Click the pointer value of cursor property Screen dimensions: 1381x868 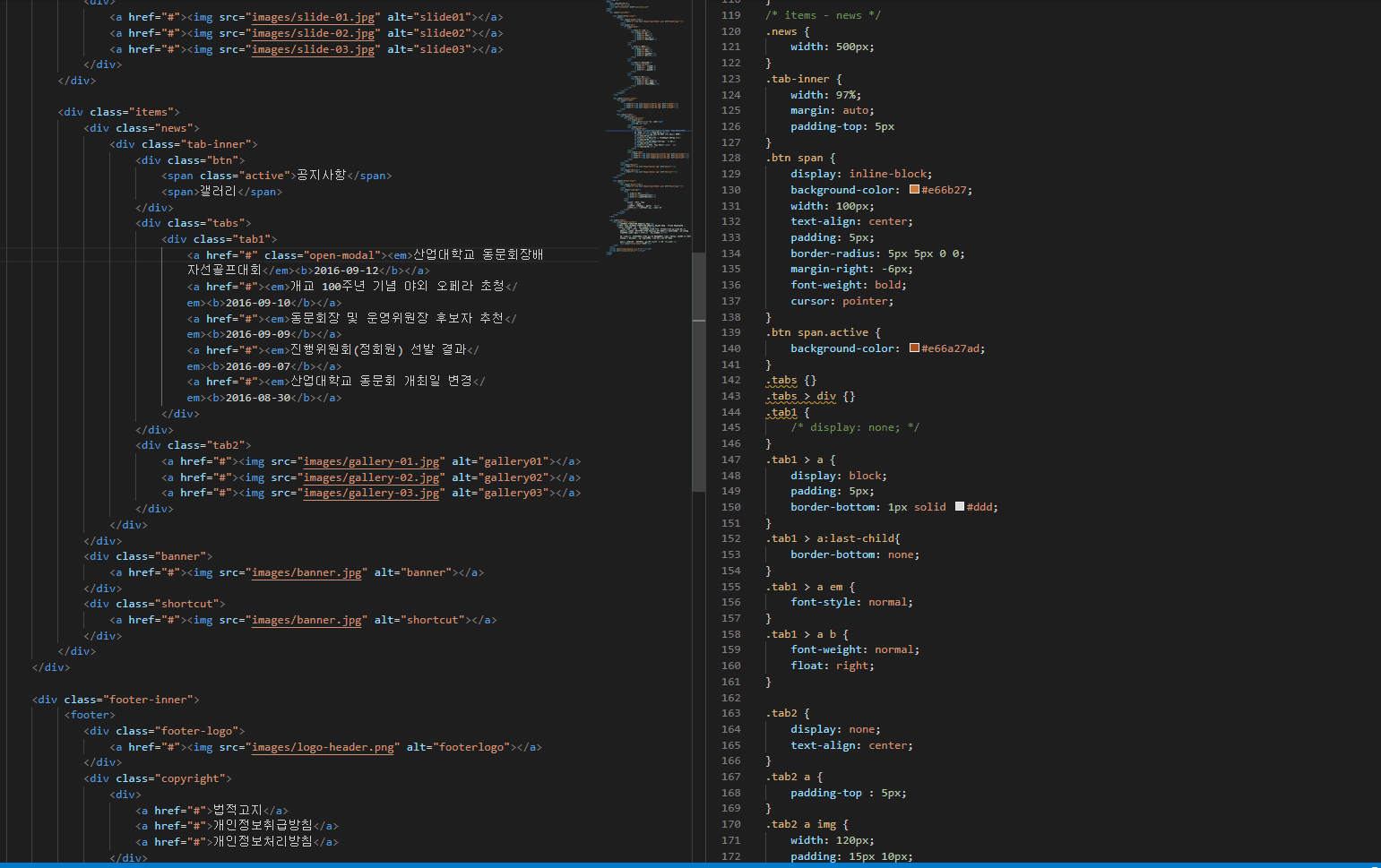pyautogui.click(x=864, y=301)
